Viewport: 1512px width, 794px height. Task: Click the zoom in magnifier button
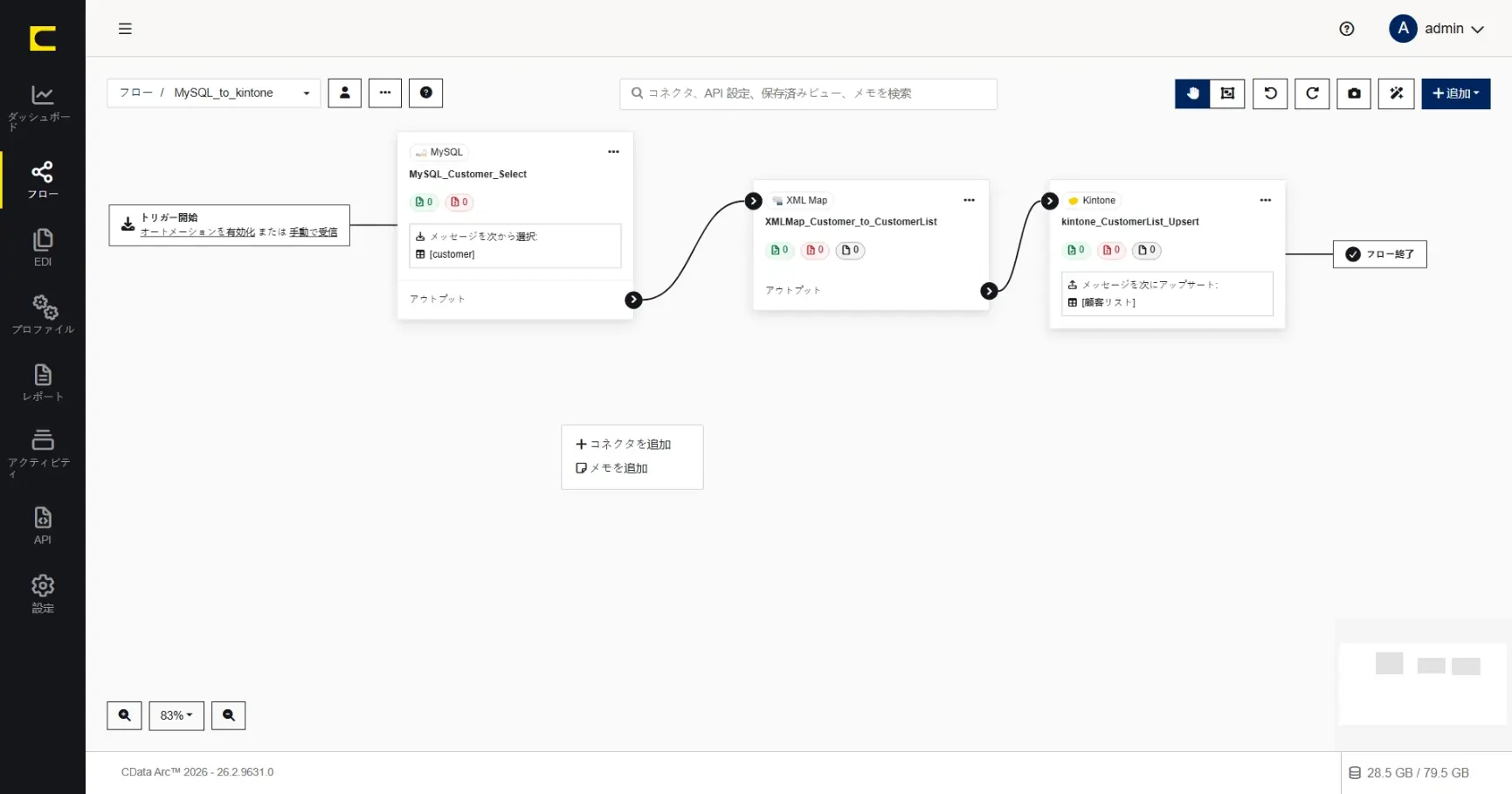click(124, 715)
